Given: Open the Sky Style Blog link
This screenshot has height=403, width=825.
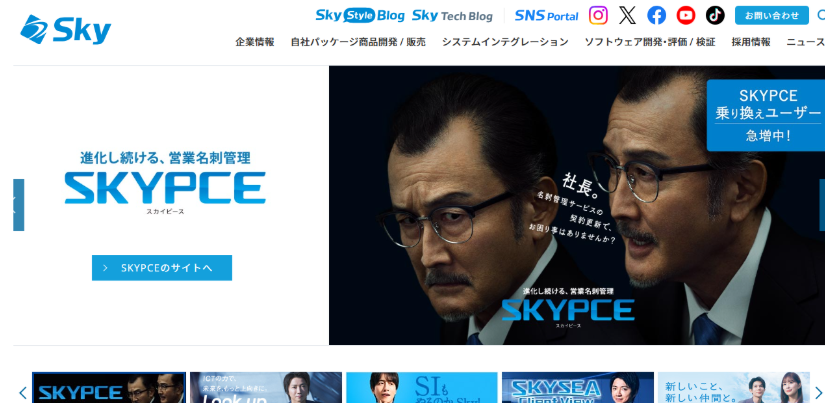Looking at the screenshot, I should point(360,16).
